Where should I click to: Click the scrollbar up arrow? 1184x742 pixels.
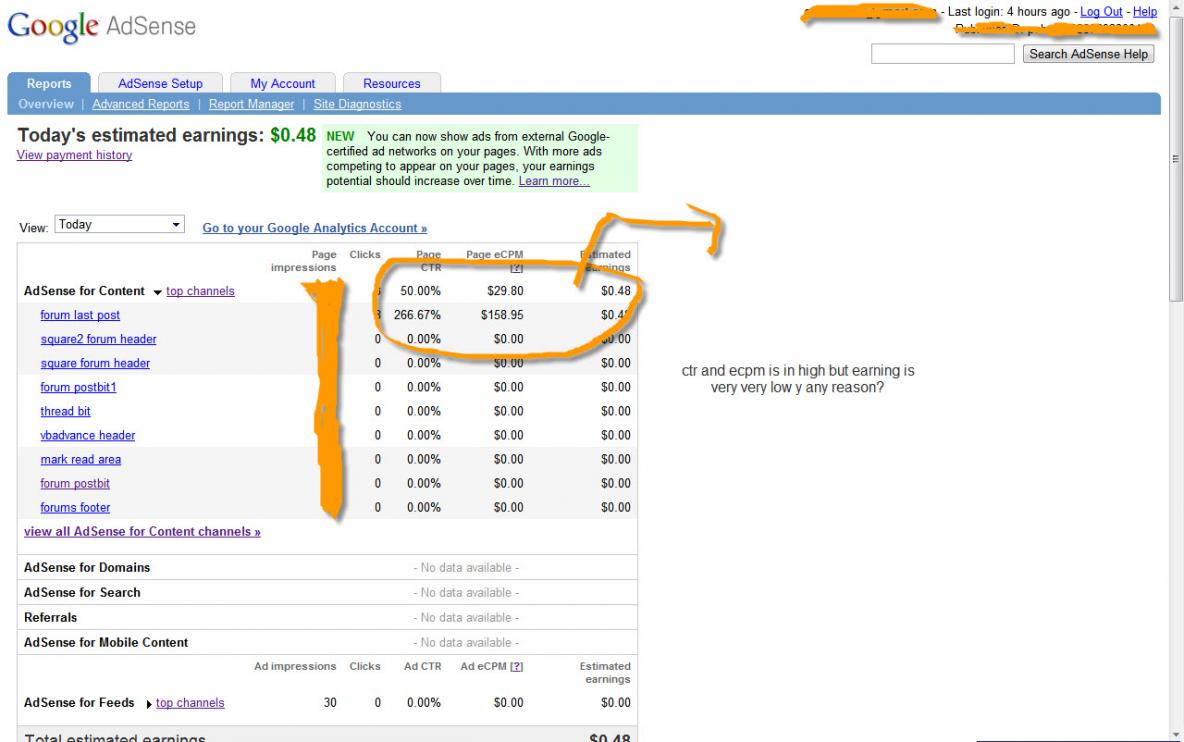[x=1176, y=7]
